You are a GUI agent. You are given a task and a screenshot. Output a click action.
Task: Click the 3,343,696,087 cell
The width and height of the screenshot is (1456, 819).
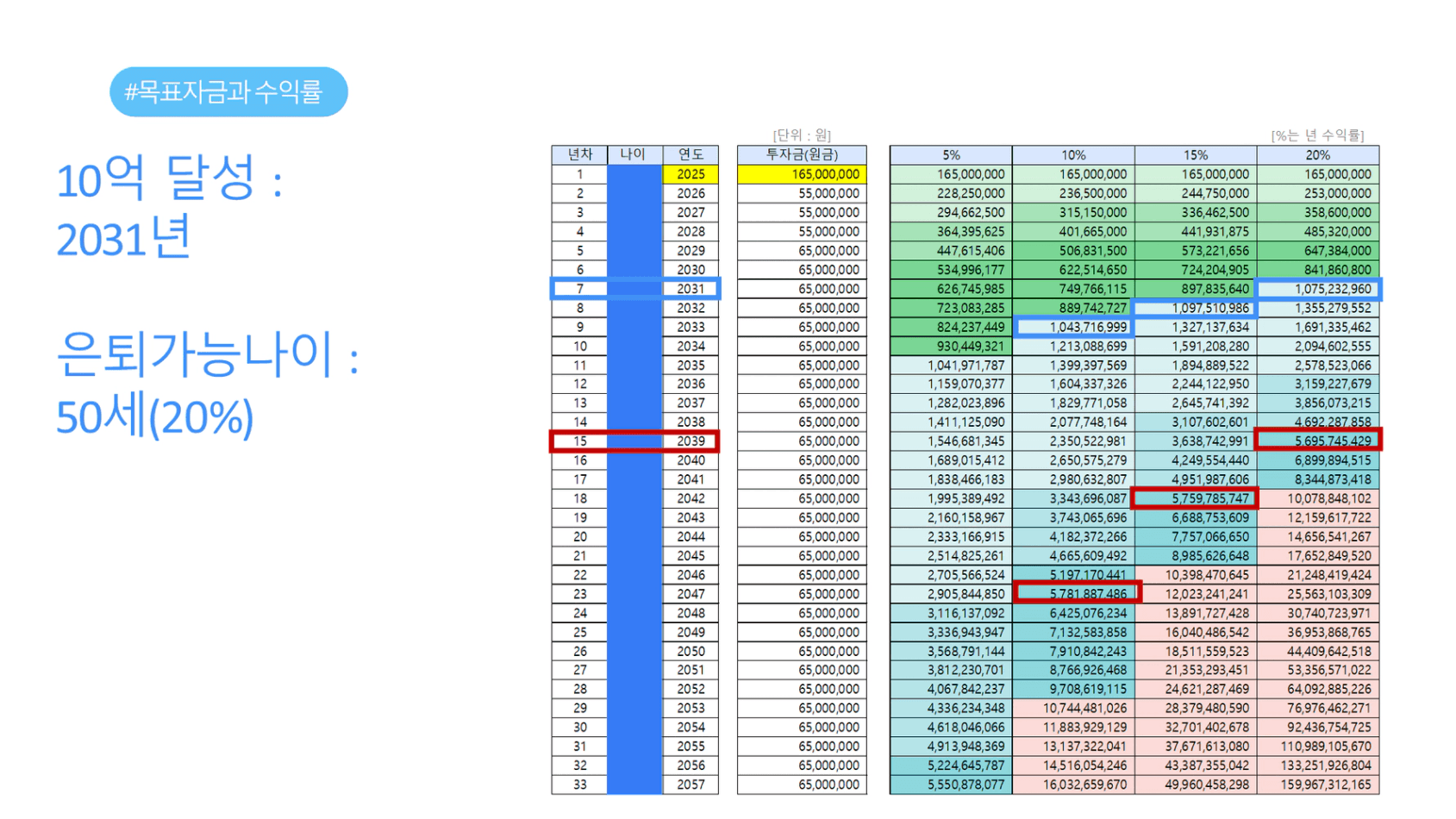point(1073,498)
